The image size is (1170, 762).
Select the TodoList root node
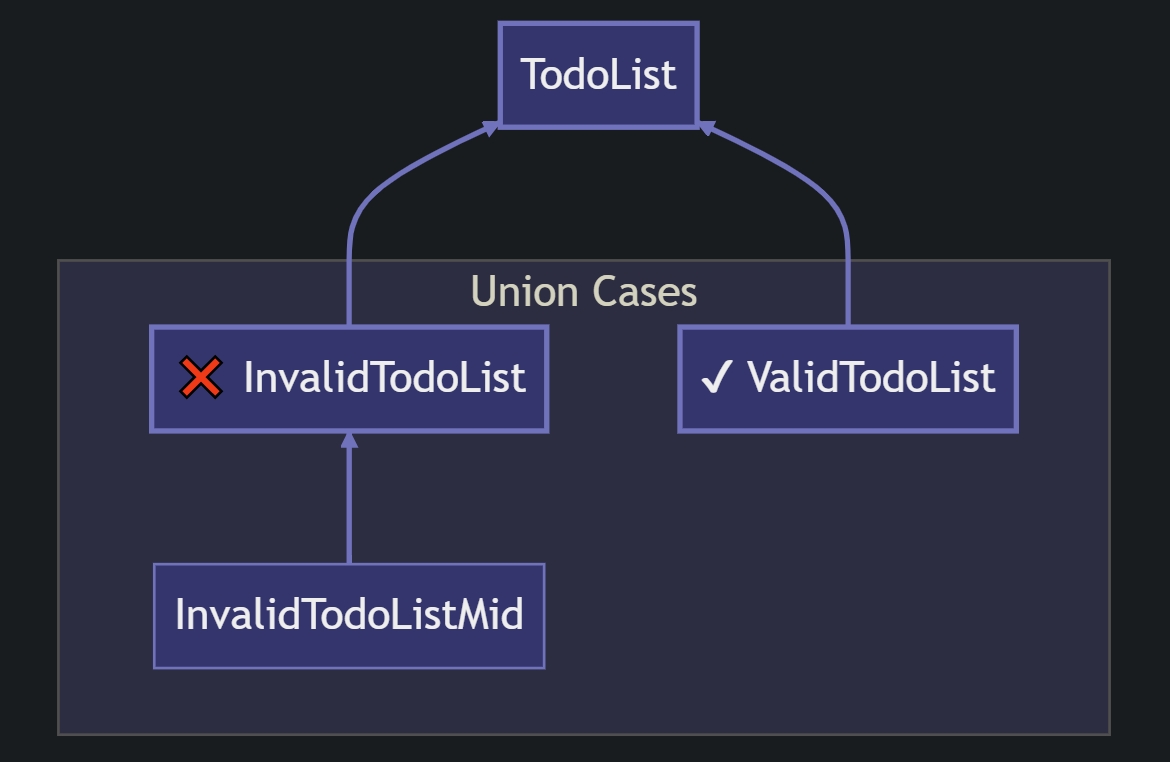point(598,75)
